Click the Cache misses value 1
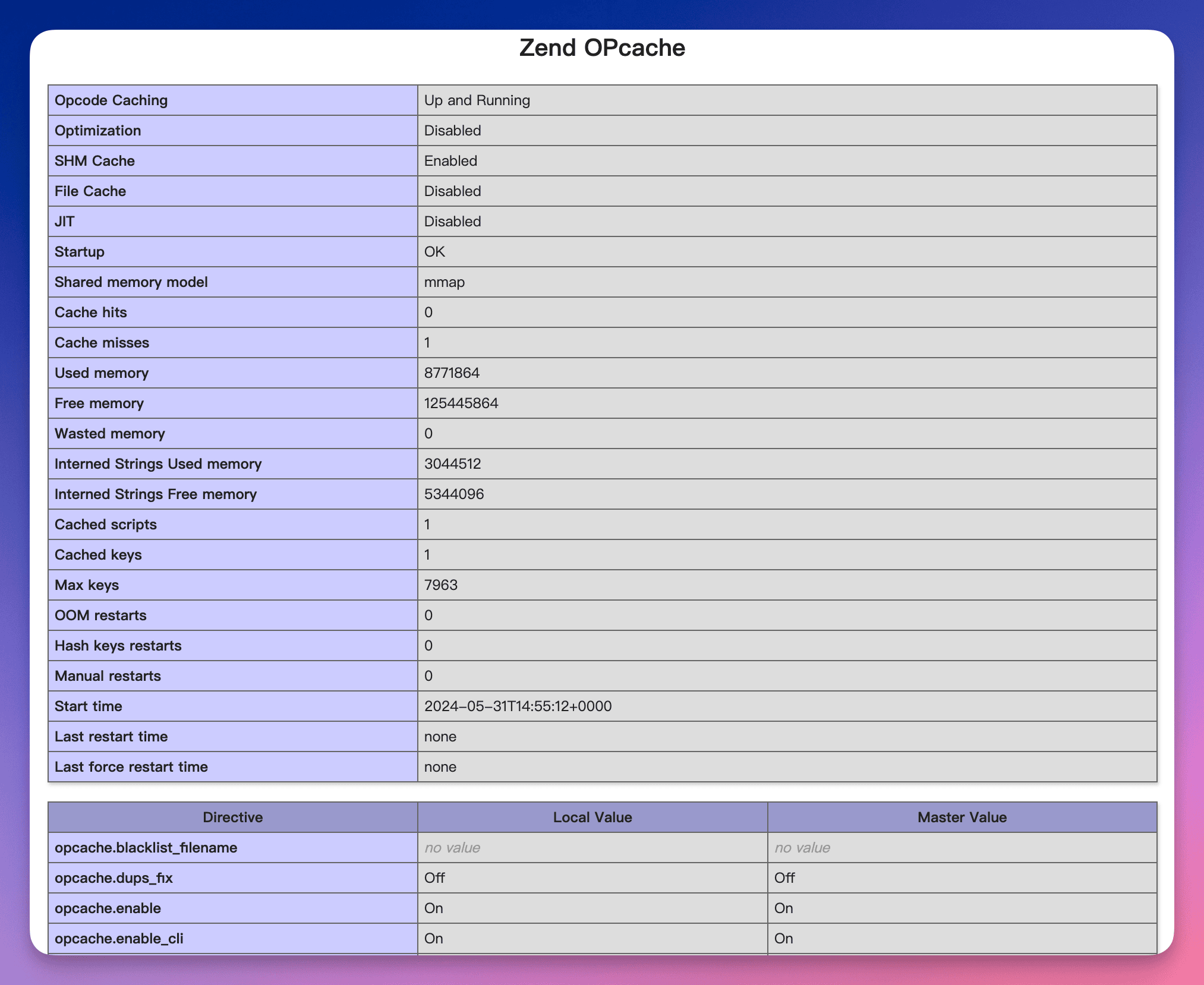1204x985 pixels. pyautogui.click(x=427, y=343)
